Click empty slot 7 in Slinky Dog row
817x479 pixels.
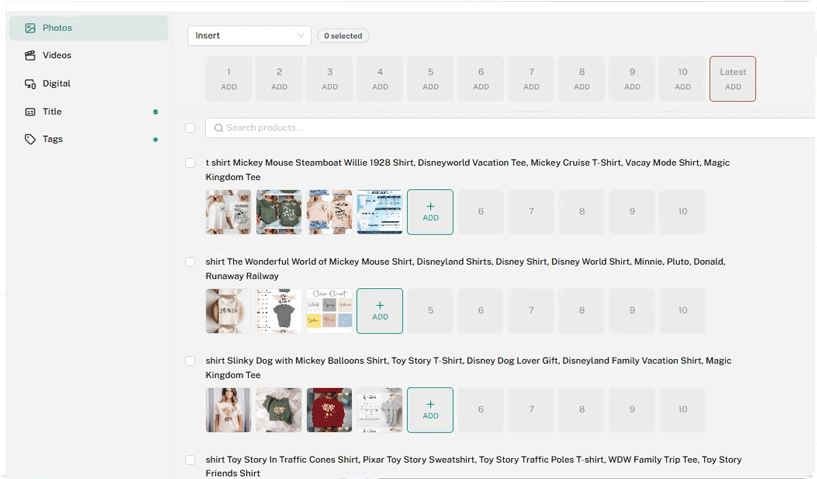(531, 410)
